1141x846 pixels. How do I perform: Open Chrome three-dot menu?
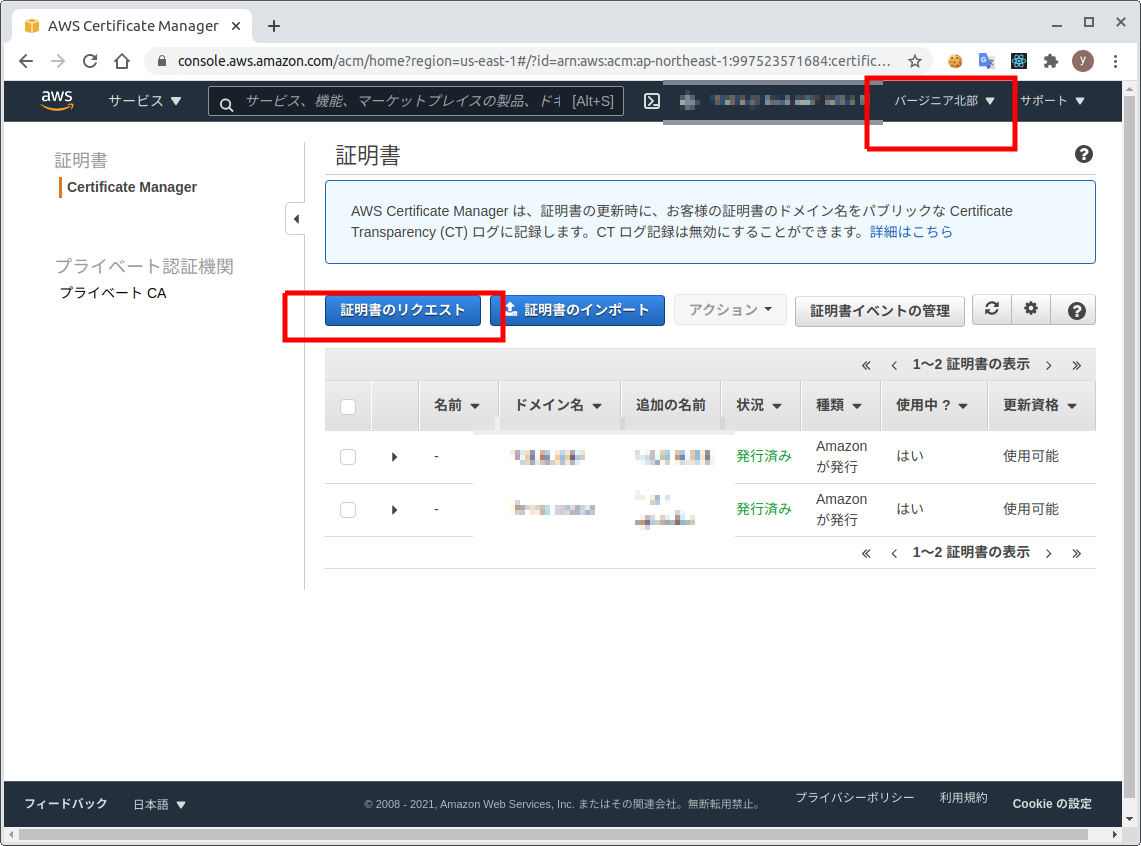click(1115, 61)
